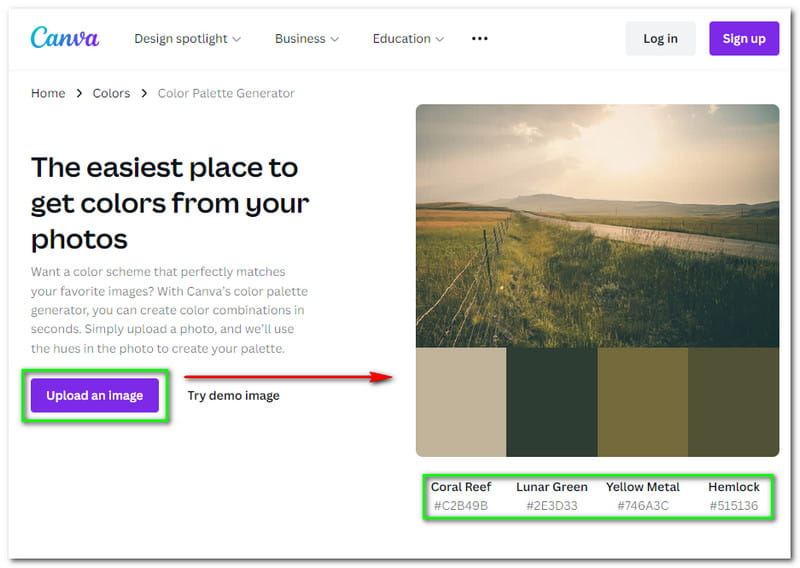Copy hex code #C2B49B
Viewport: 800px width, 568px height.
coord(461,506)
